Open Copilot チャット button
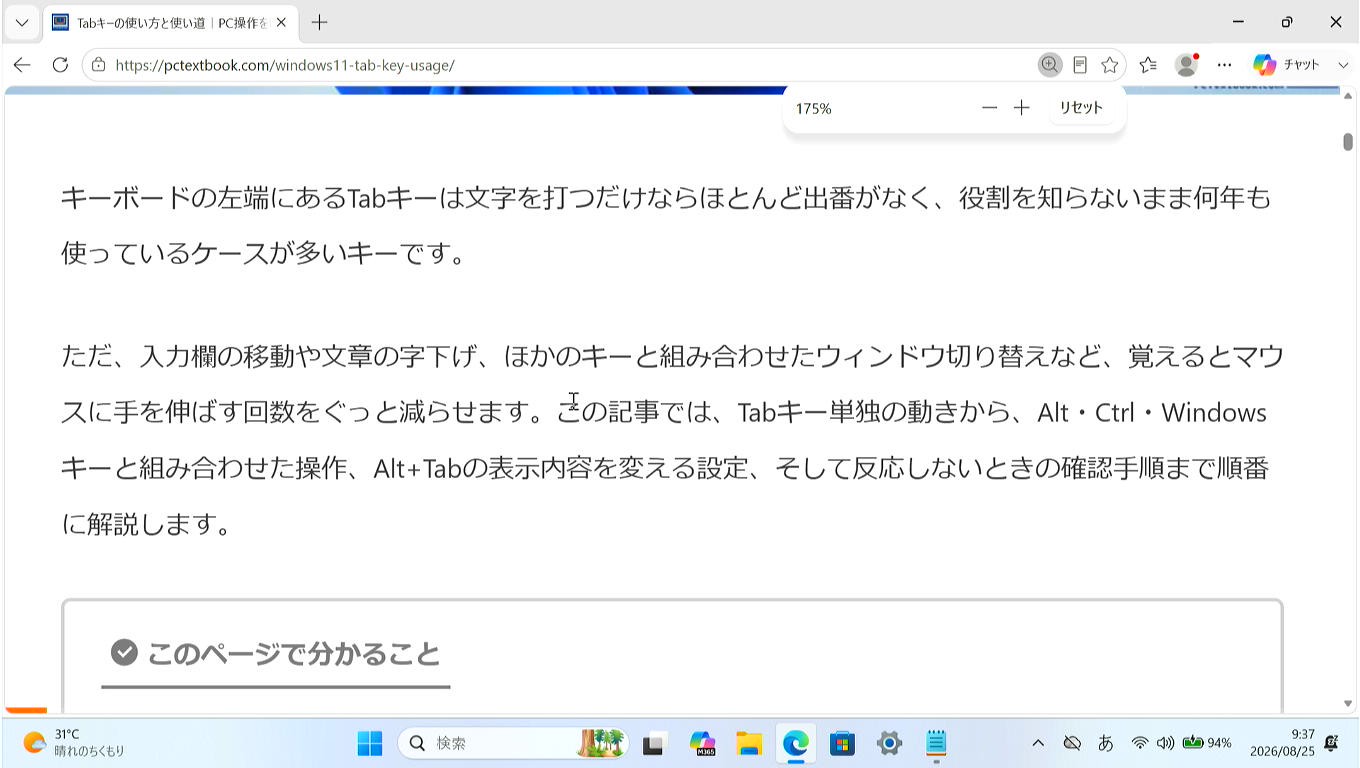The image size is (1360, 768). [x=1287, y=65]
